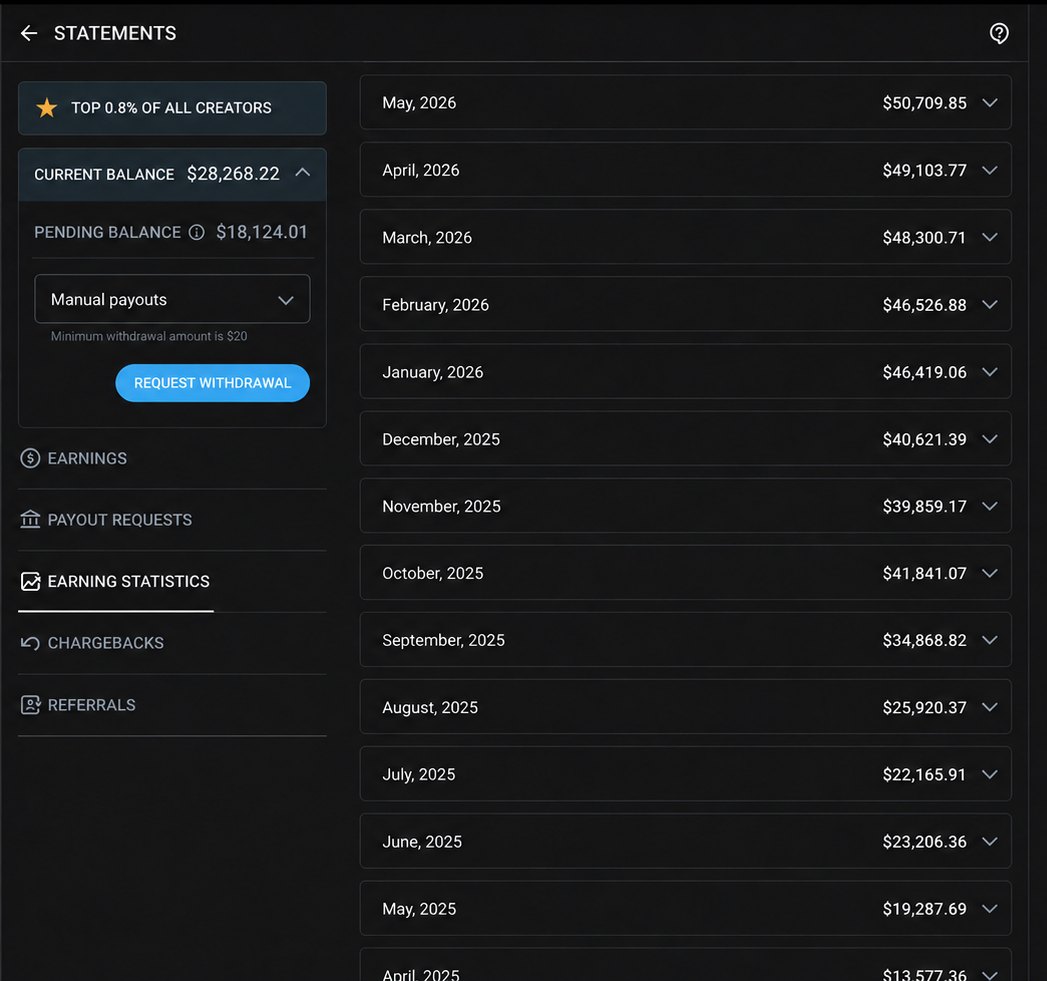Select the March, 2026 month label
The height and width of the screenshot is (981, 1047).
click(427, 237)
